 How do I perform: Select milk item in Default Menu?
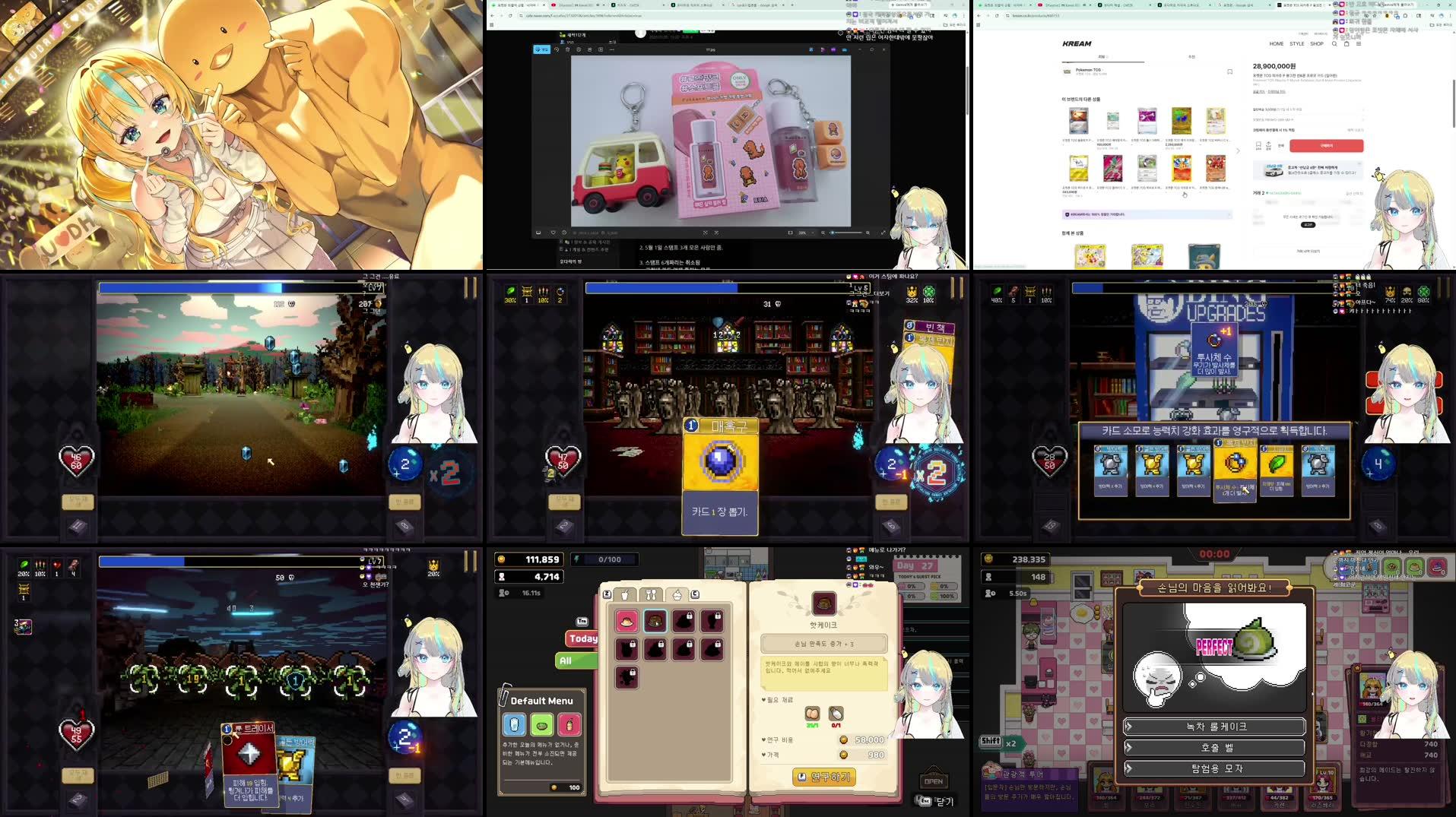514,724
